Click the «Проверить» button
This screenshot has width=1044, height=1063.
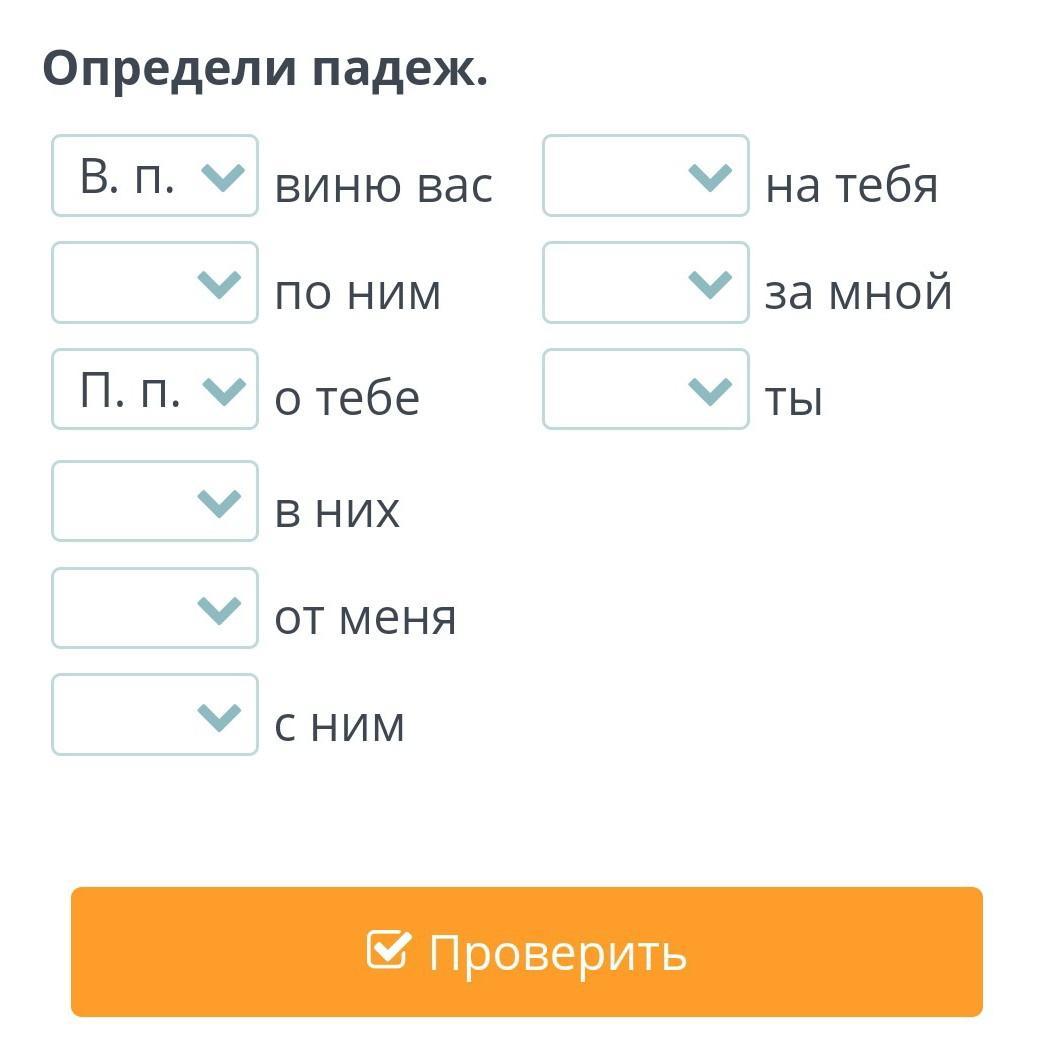pos(527,952)
